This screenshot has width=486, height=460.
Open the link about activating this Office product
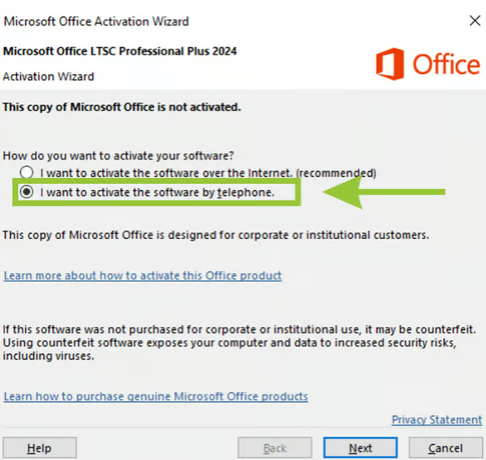click(x=143, y=276)
